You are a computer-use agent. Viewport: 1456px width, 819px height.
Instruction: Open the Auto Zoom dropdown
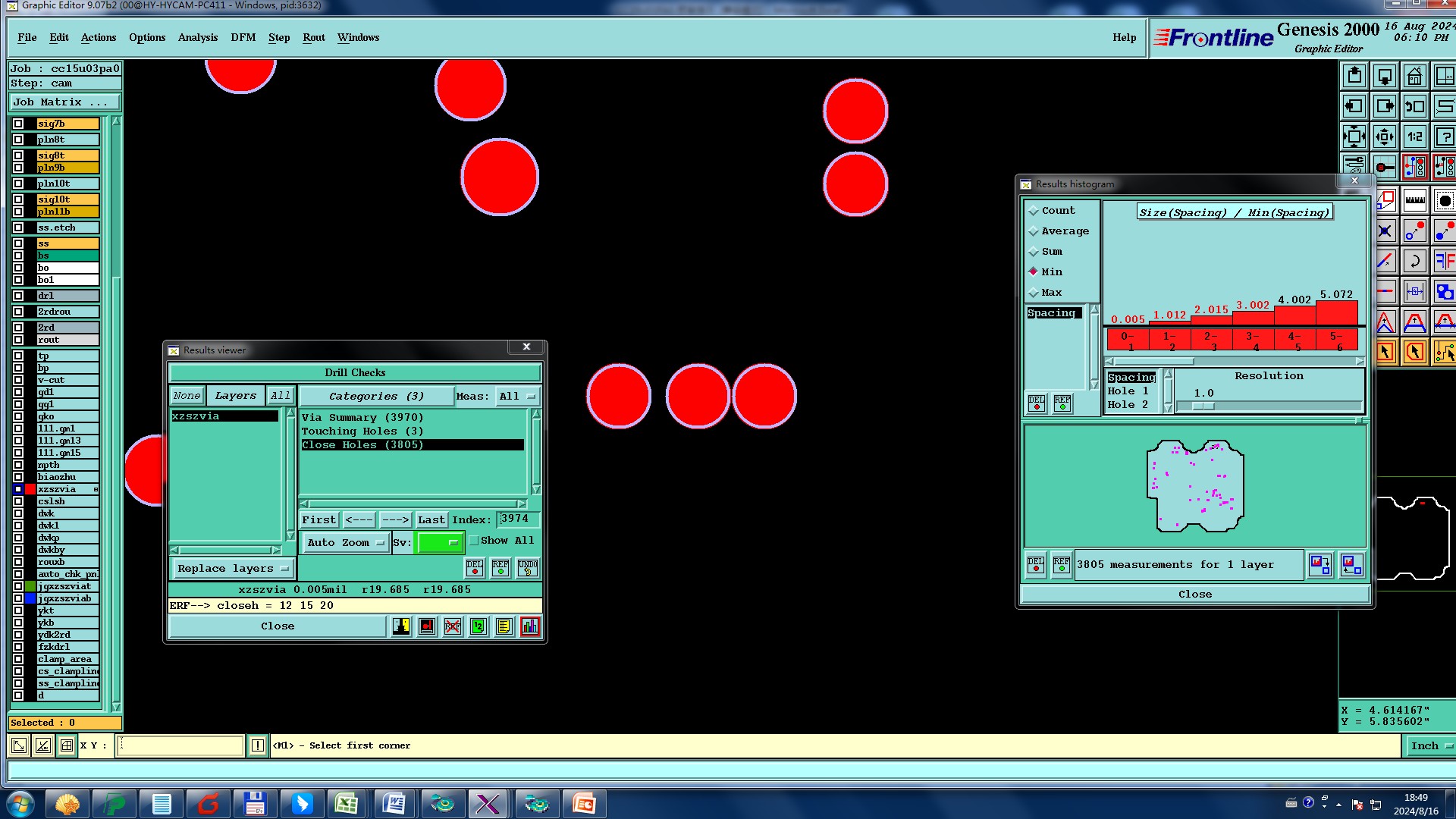[346, 543]
